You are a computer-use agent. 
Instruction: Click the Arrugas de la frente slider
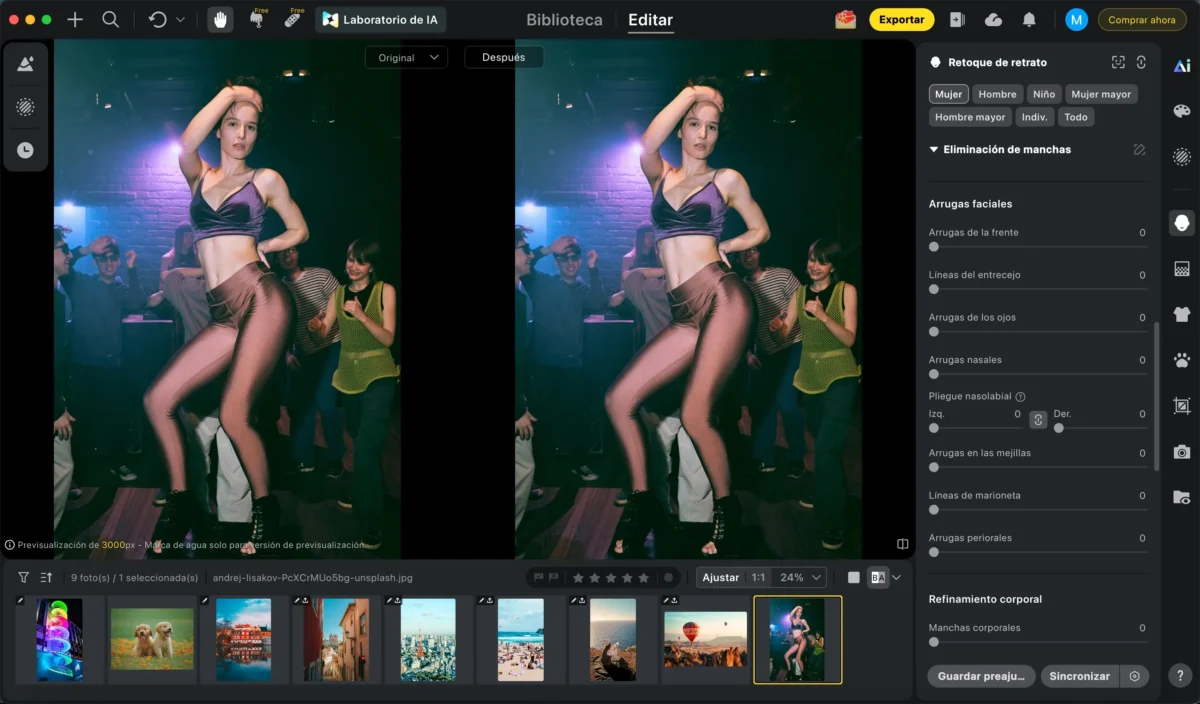[1038, 246]
